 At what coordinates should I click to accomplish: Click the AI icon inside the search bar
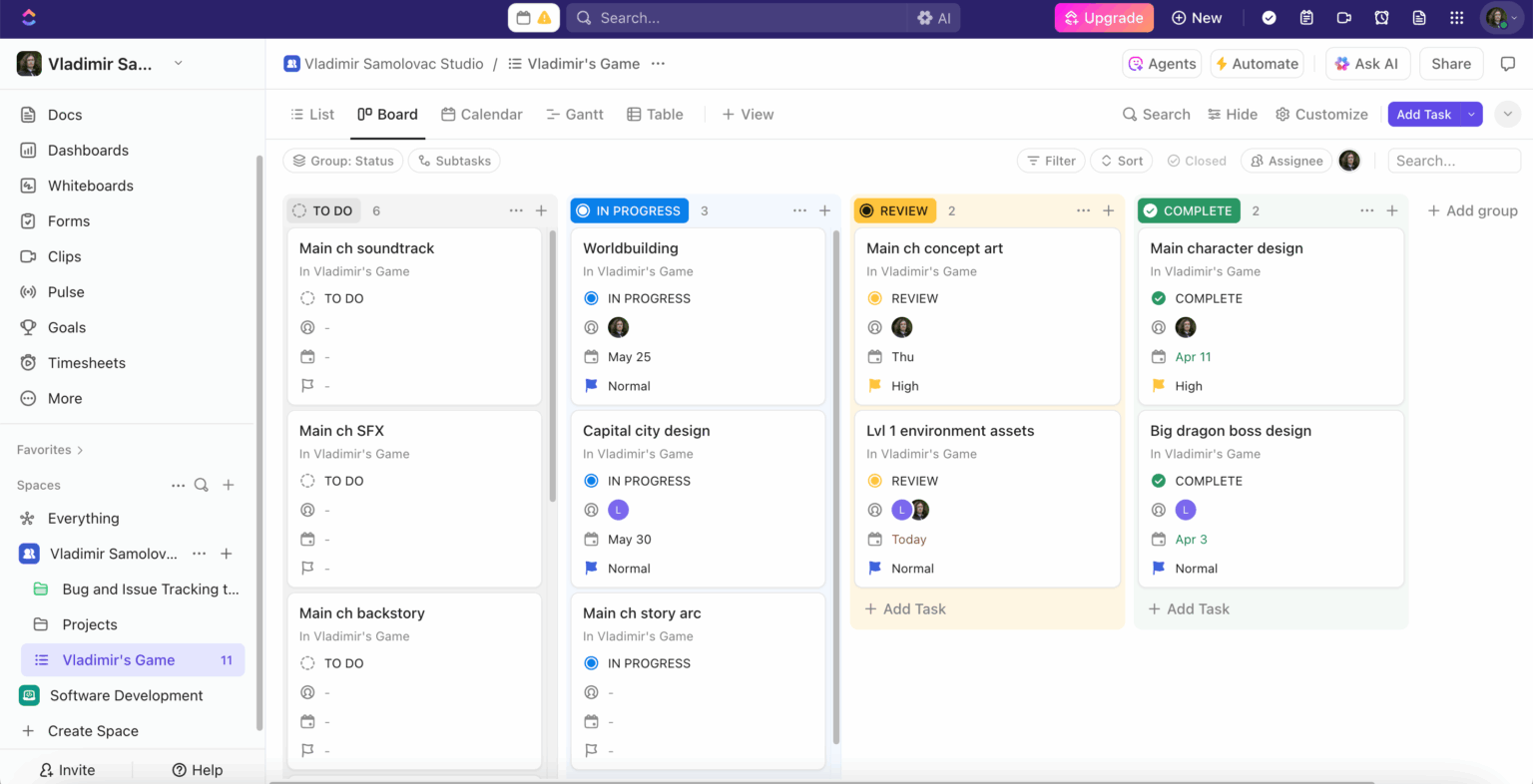(x=934, y=17)
